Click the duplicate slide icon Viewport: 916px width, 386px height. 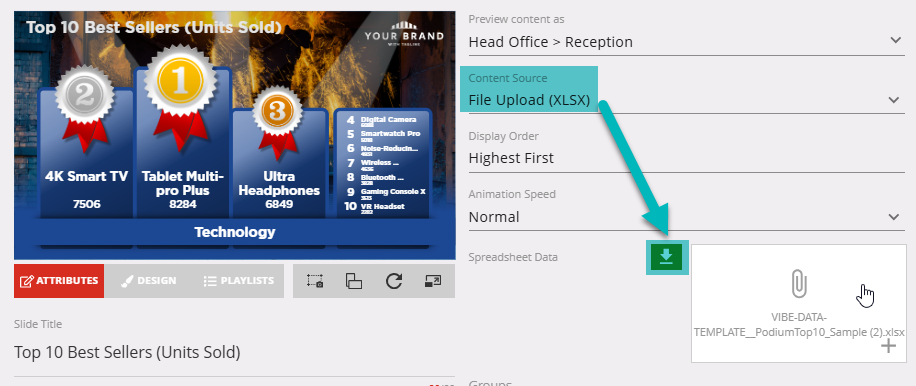(354, 281)
